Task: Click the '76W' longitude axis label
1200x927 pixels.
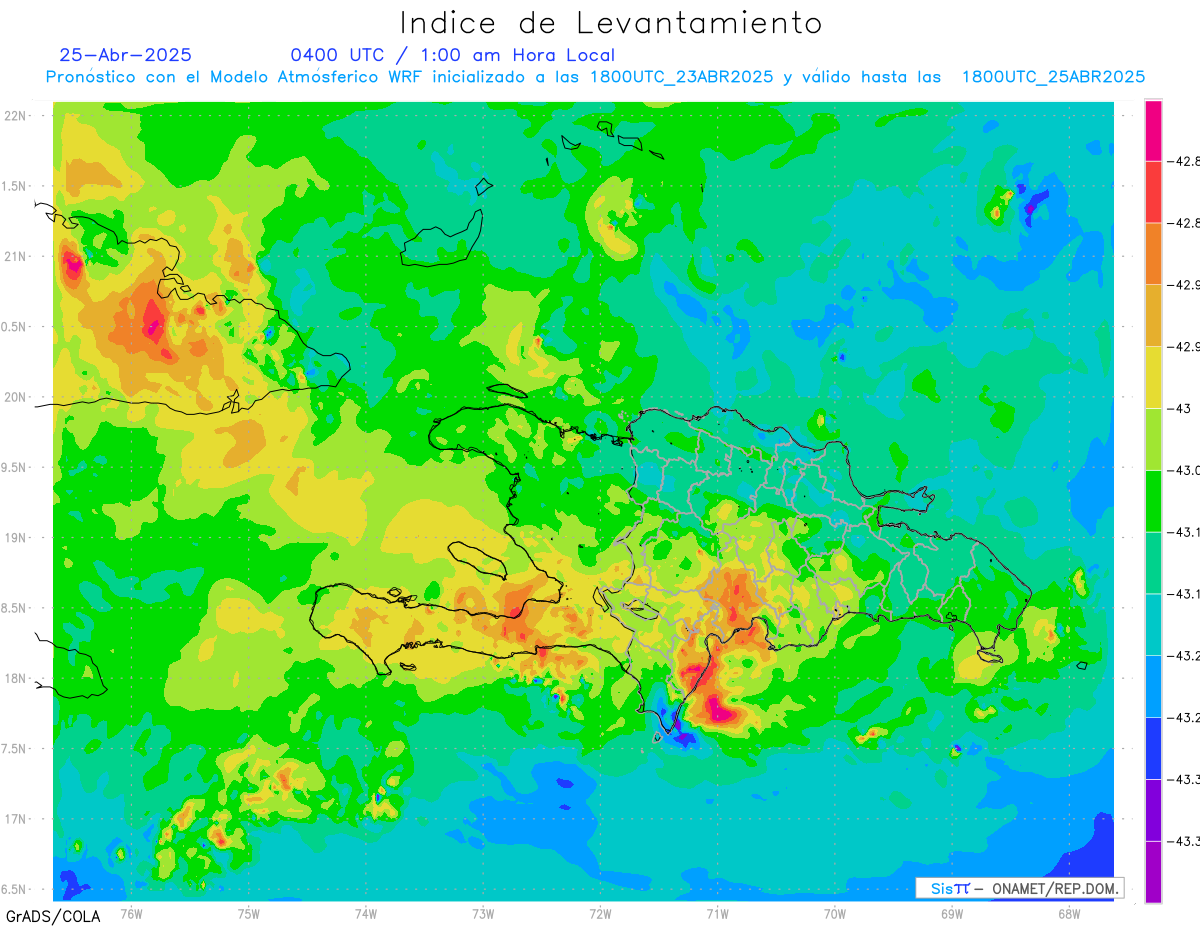Action: click(131, 913)
